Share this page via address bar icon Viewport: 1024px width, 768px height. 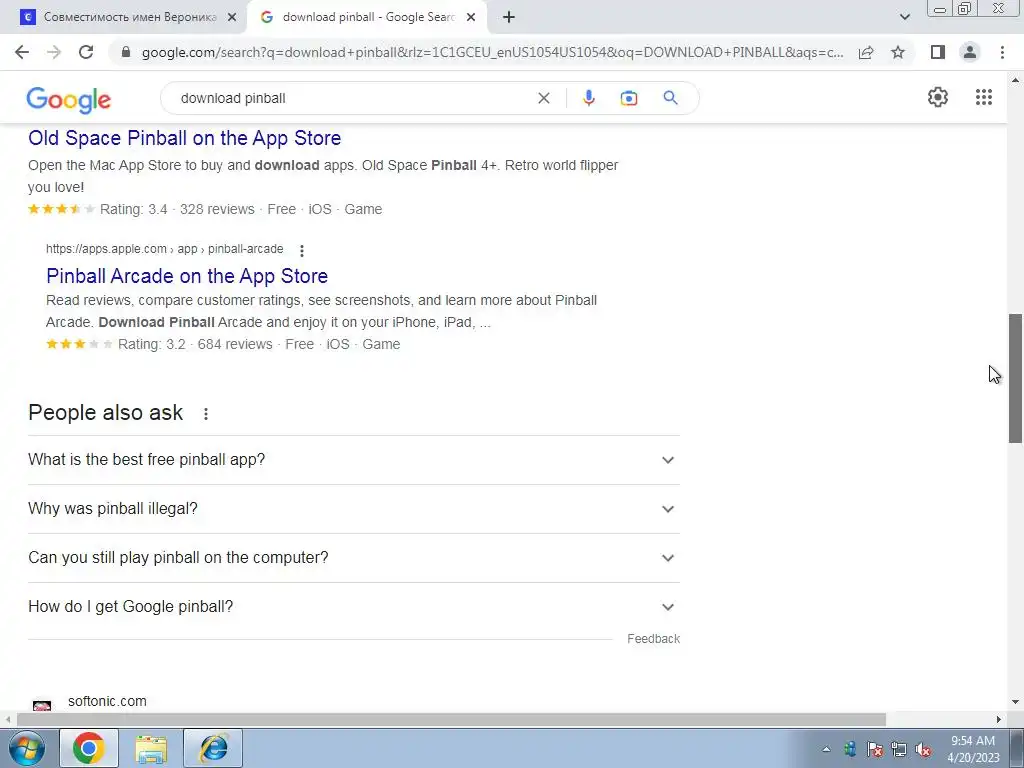click(866, 52)
